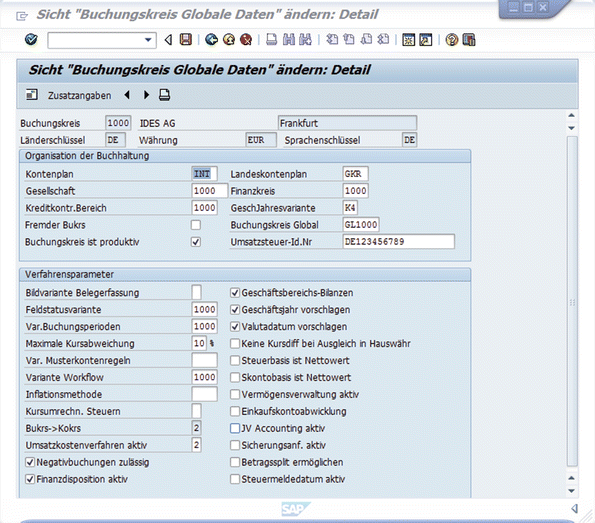Uncheck Geschäftsjahr vorschlagen checkbox
595x523 pixels.
(235, 310)
